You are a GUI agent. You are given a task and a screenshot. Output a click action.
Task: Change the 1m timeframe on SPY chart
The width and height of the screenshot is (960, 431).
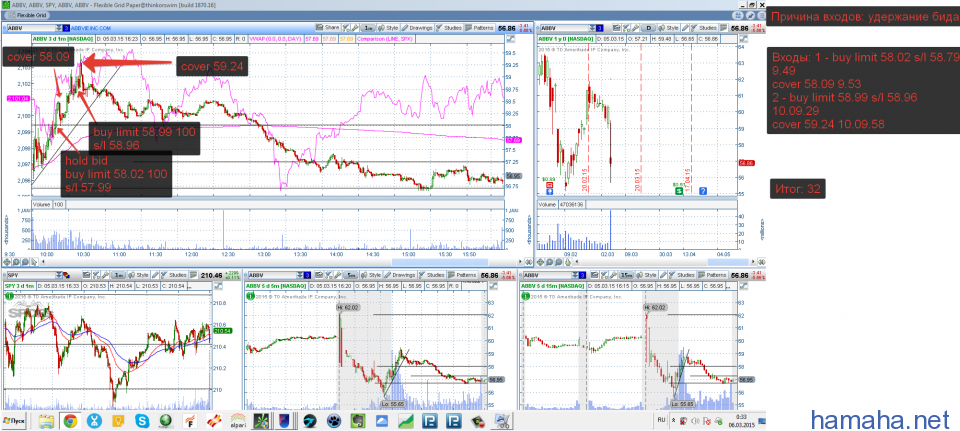[118, 275]
